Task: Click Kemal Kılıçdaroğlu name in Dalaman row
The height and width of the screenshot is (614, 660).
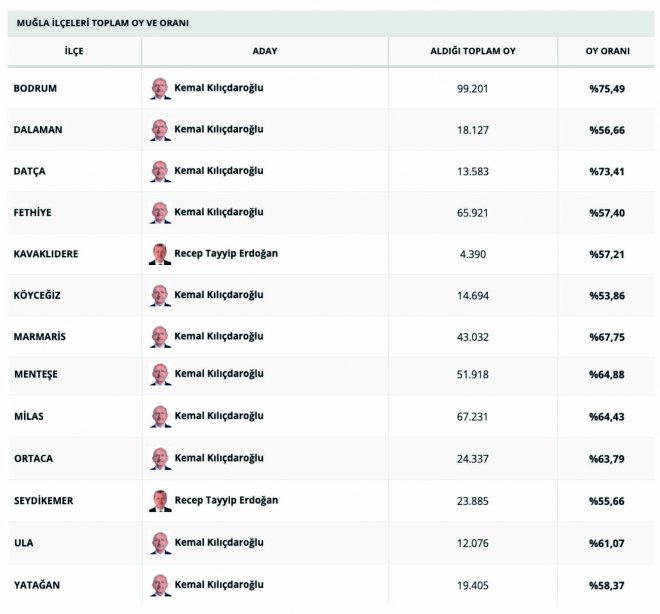Action: point(219,129)
